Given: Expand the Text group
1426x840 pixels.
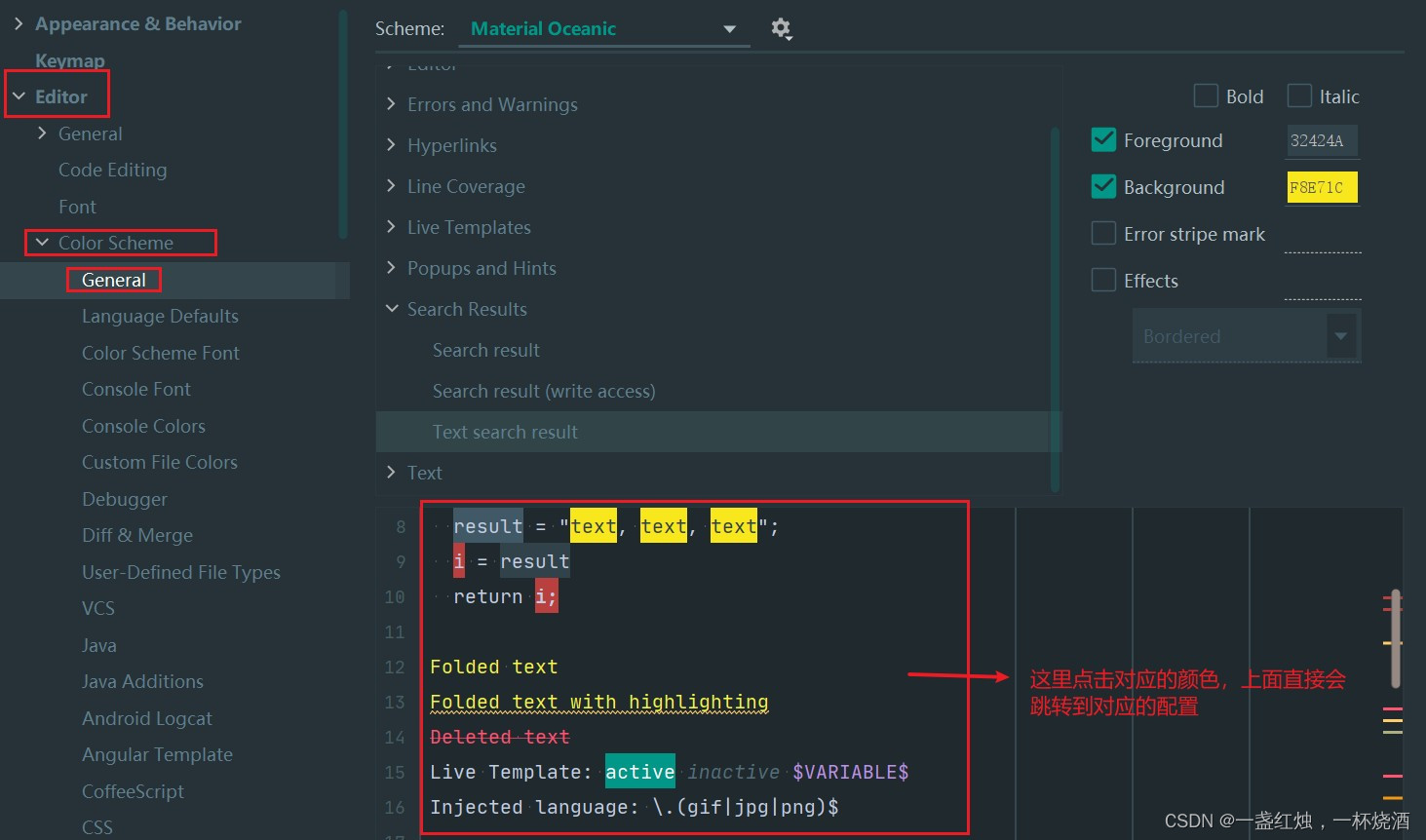Looking at the screenshot, I should tap(391, 473).
